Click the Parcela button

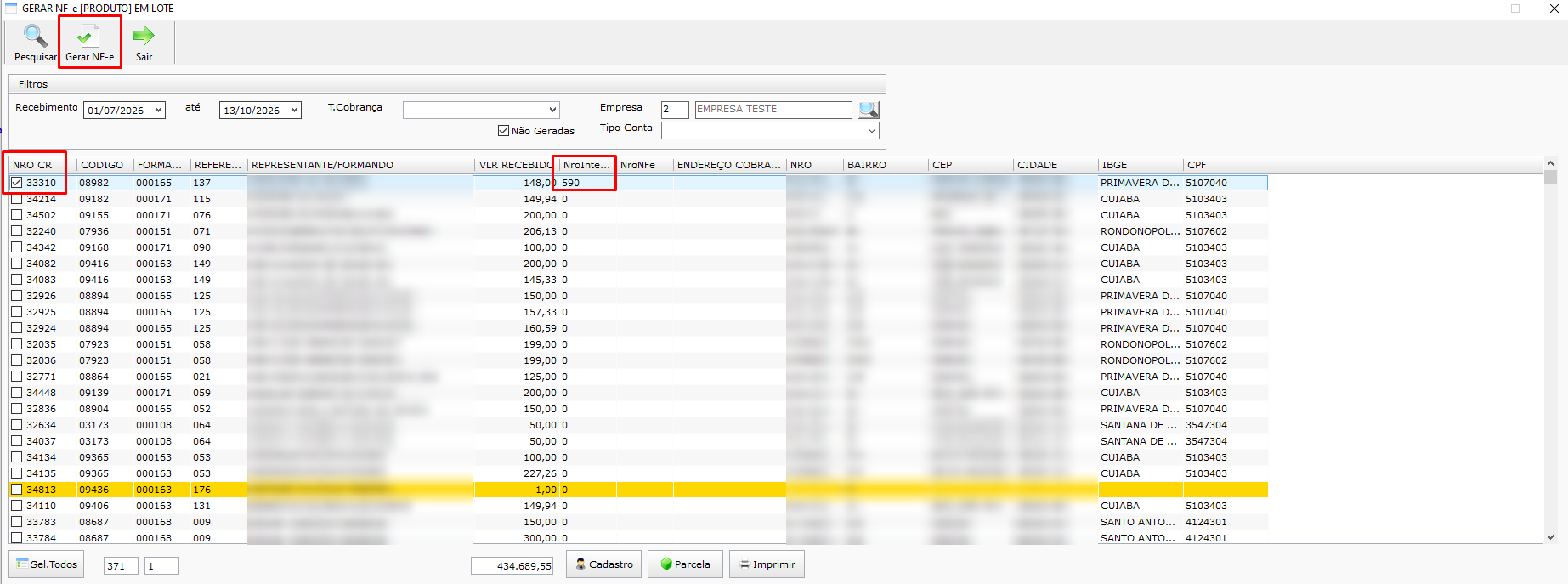pyautogui.click(x=685, y=564)
